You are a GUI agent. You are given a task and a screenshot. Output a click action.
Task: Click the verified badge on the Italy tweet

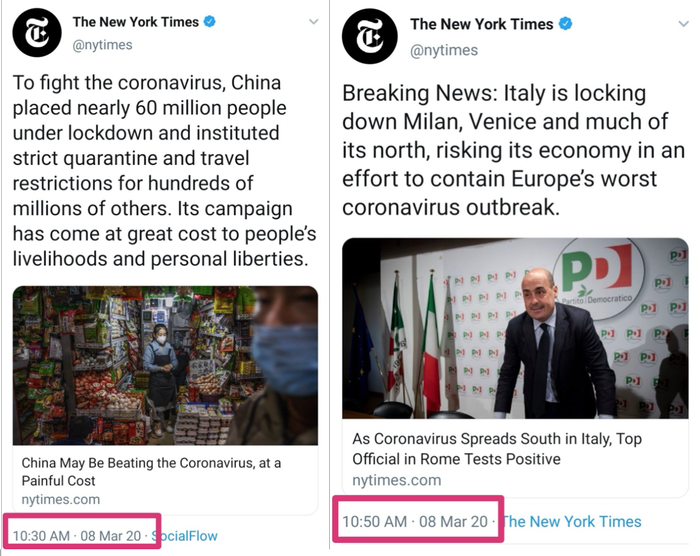click(x=565, y=24)
